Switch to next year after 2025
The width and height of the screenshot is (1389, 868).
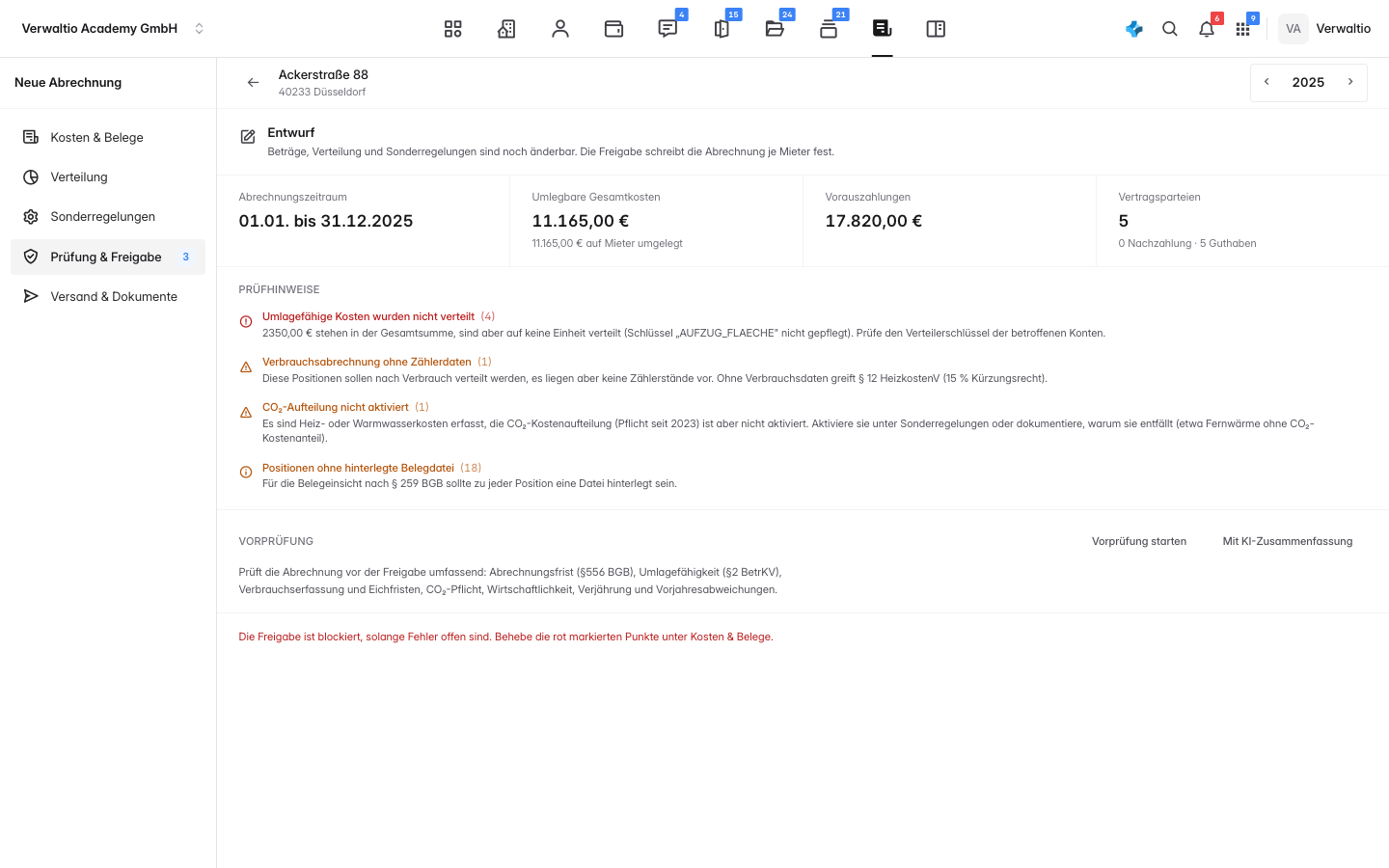coord(1350,82)
